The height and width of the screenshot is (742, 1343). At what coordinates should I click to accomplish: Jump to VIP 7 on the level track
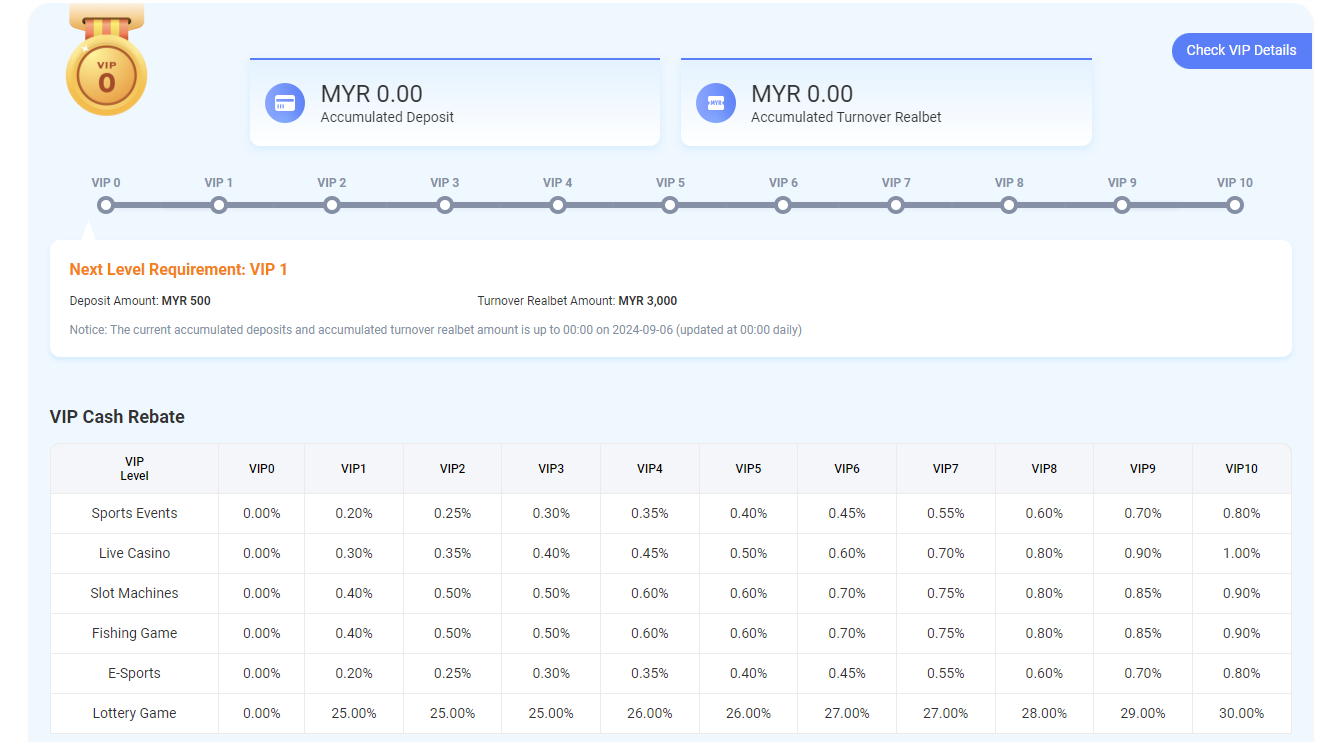896,205
